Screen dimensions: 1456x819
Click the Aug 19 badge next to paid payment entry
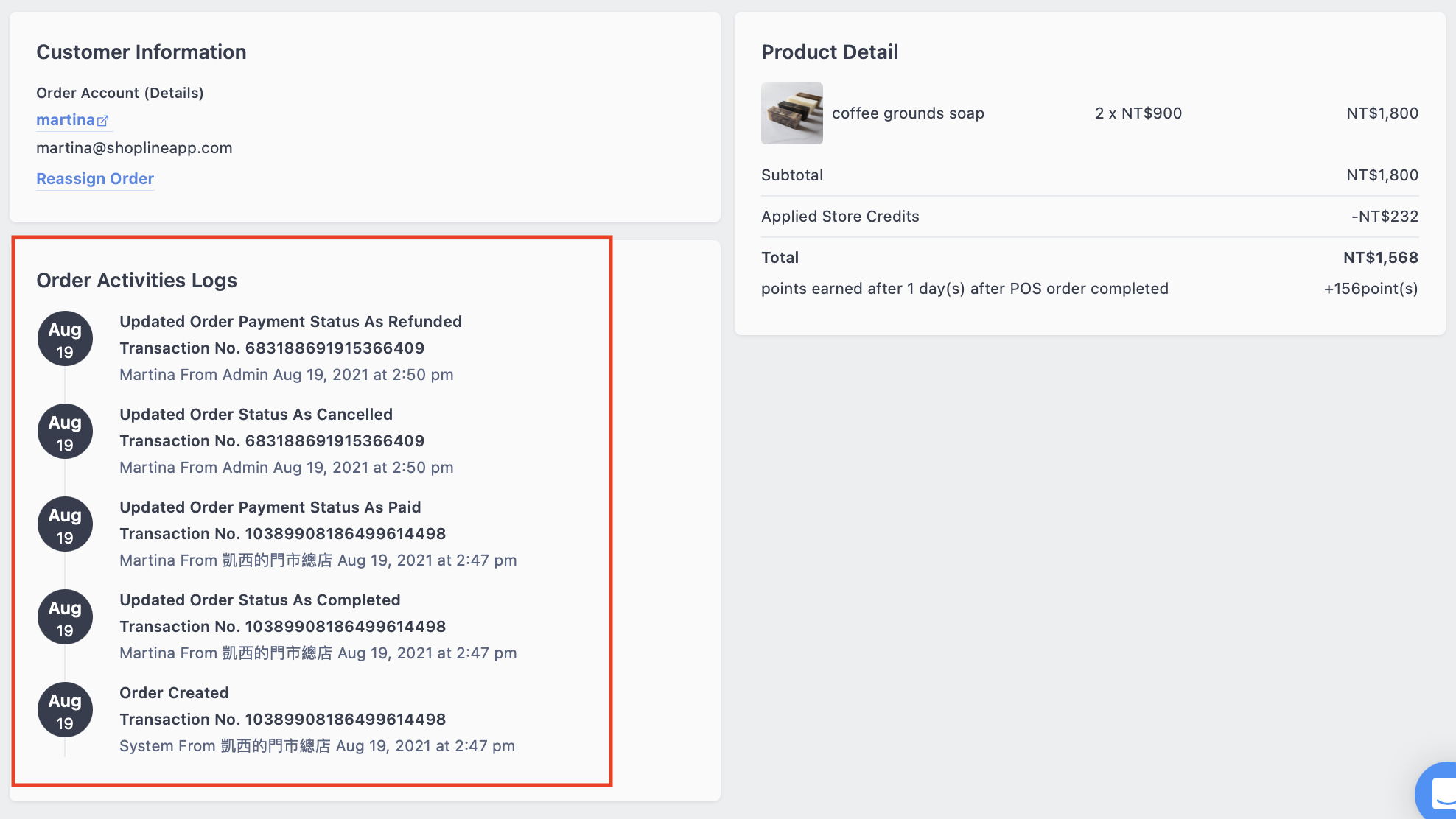tap(65, 524)
